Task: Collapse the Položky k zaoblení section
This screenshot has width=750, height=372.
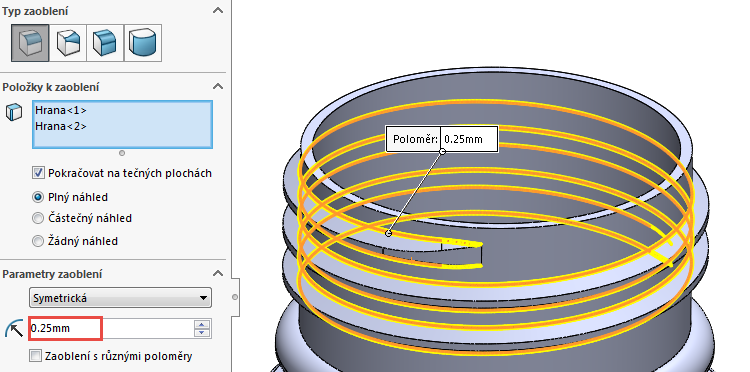Action: pos(218,87)
